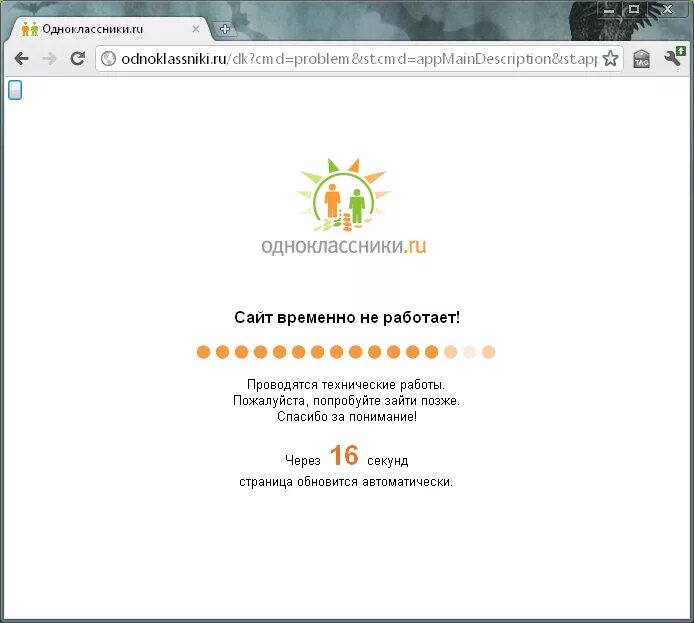The image size is (694, 623).
Task: Click the word 'секунд'
Action: [x=387, y=461]
